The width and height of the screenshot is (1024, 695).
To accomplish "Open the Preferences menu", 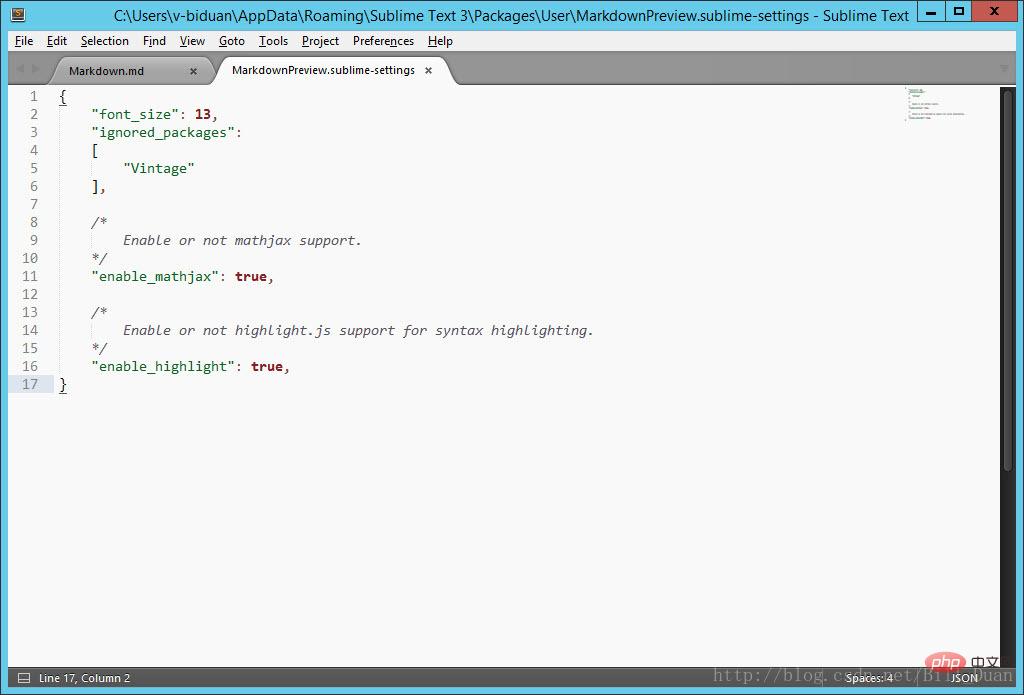I will (x=383, y=41).
